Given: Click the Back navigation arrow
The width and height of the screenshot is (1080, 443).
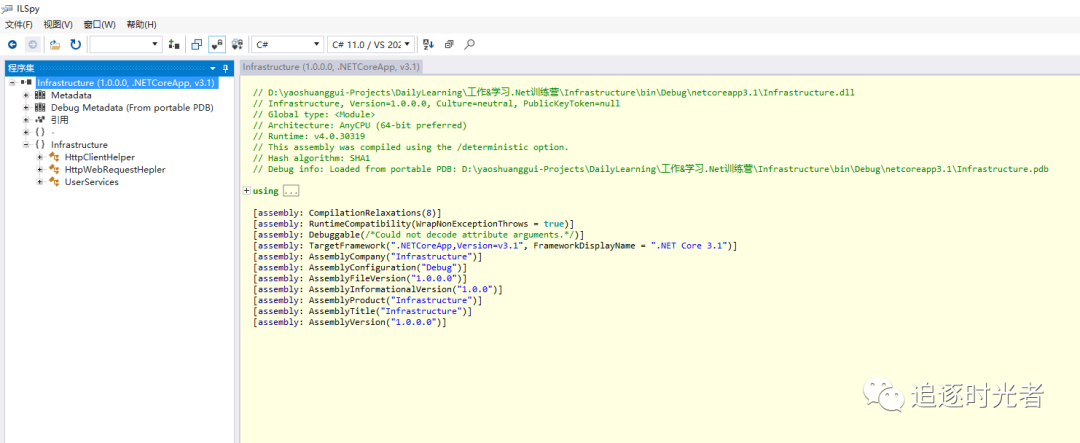Looking at the screenshot, I should (12, 45).
